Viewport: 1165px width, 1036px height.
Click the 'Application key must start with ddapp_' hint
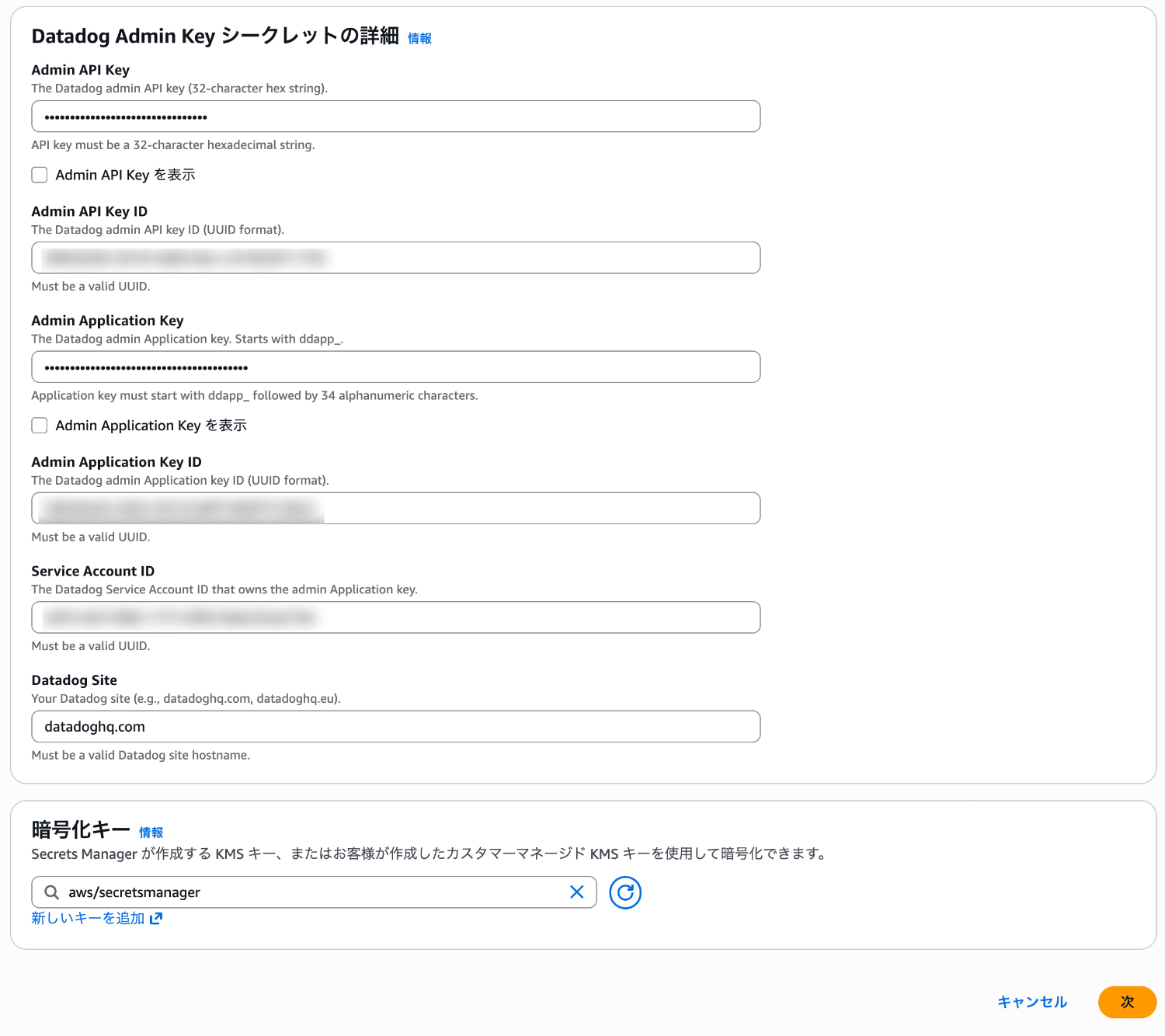click(x=254, y=395)
